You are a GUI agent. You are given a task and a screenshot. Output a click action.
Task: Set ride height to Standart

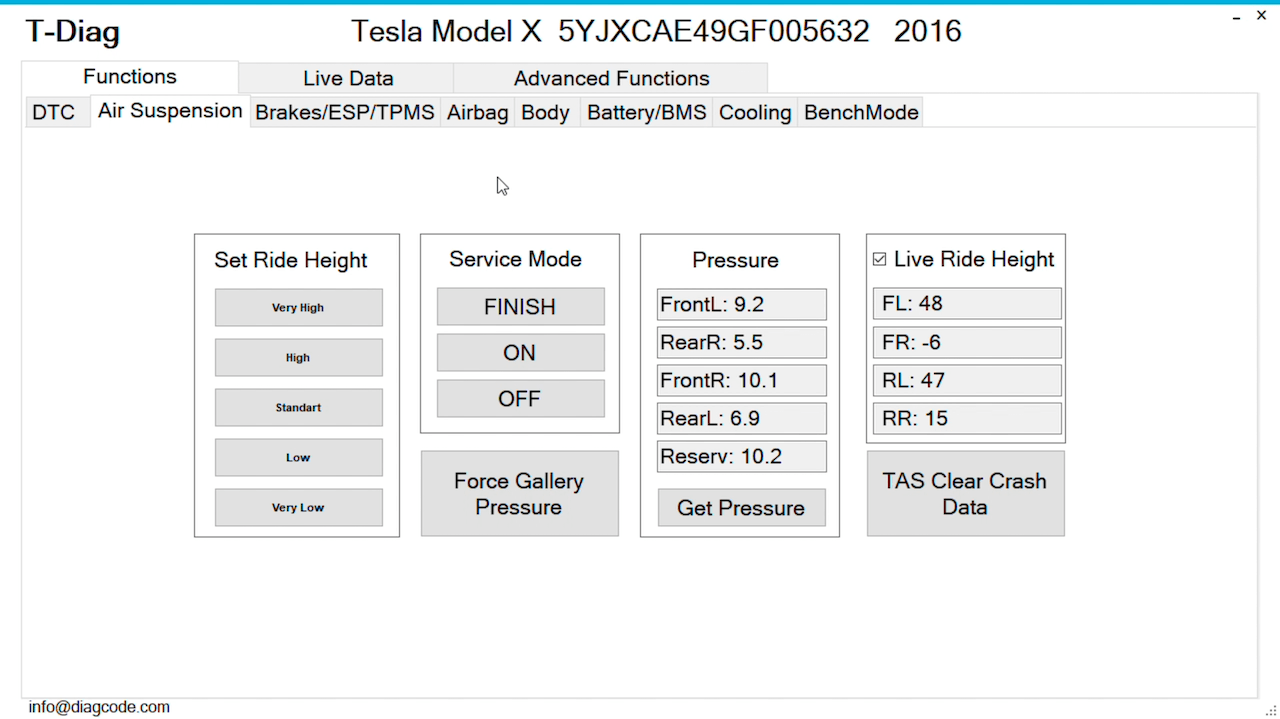(x=298, y=407)
